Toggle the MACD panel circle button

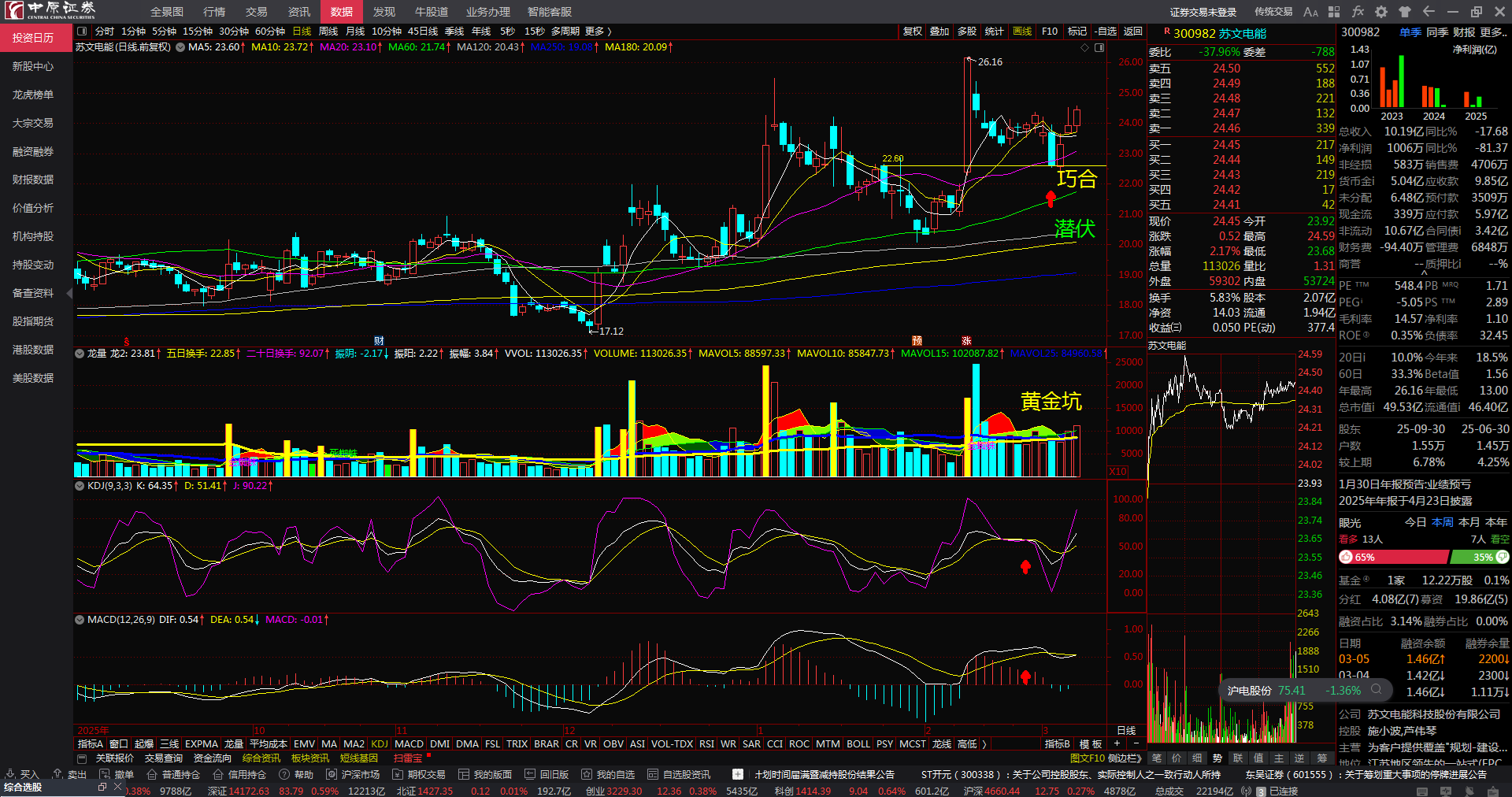pos(80,620)
